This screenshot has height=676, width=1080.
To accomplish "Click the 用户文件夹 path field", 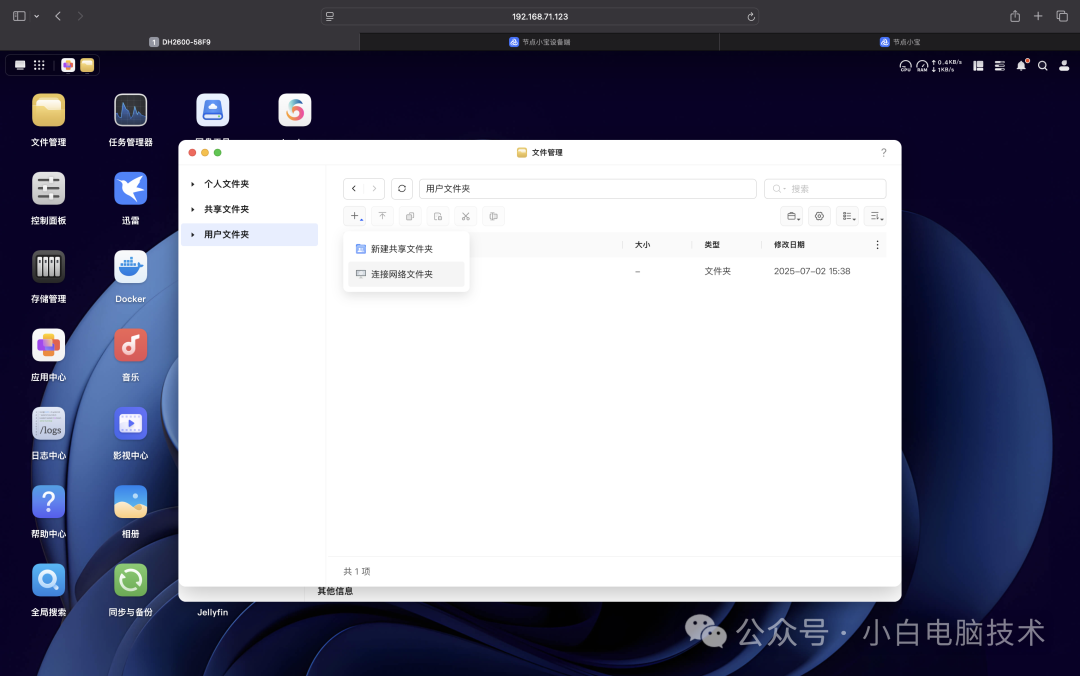I will pos(588,189).
